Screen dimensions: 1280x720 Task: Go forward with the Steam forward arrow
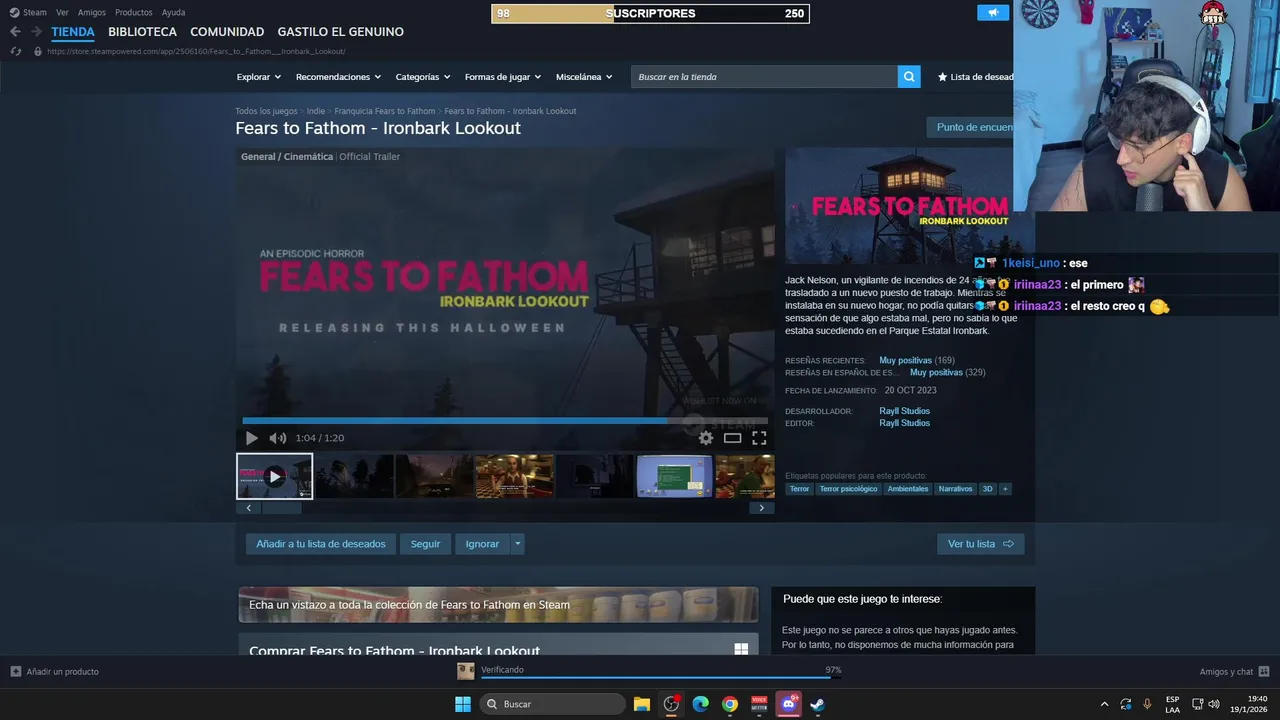[36, 32]
